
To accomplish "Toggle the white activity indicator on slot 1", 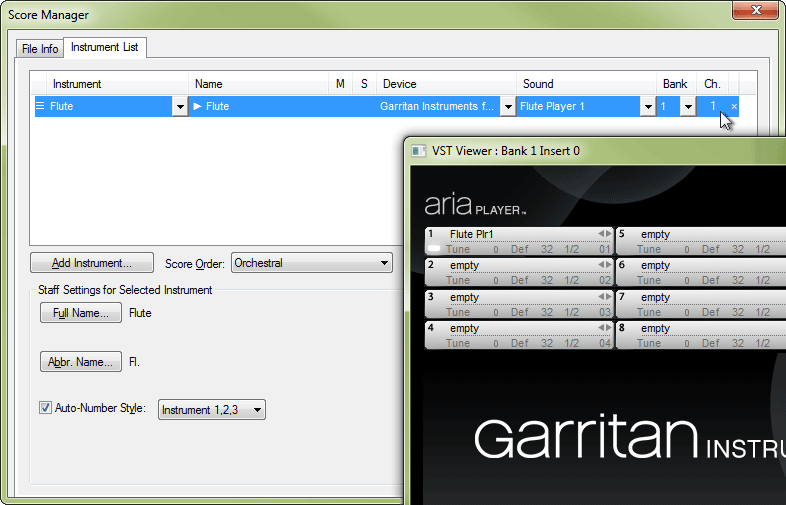I will tap(434, 249).
